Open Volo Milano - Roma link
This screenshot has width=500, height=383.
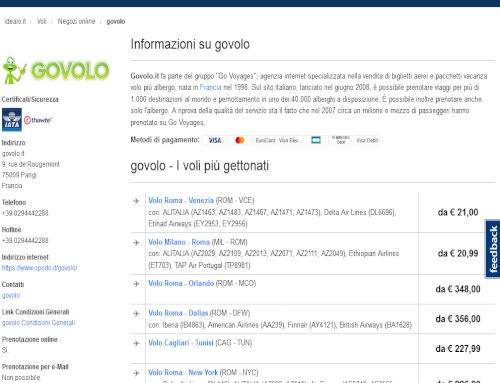click(x=179, y=242)
